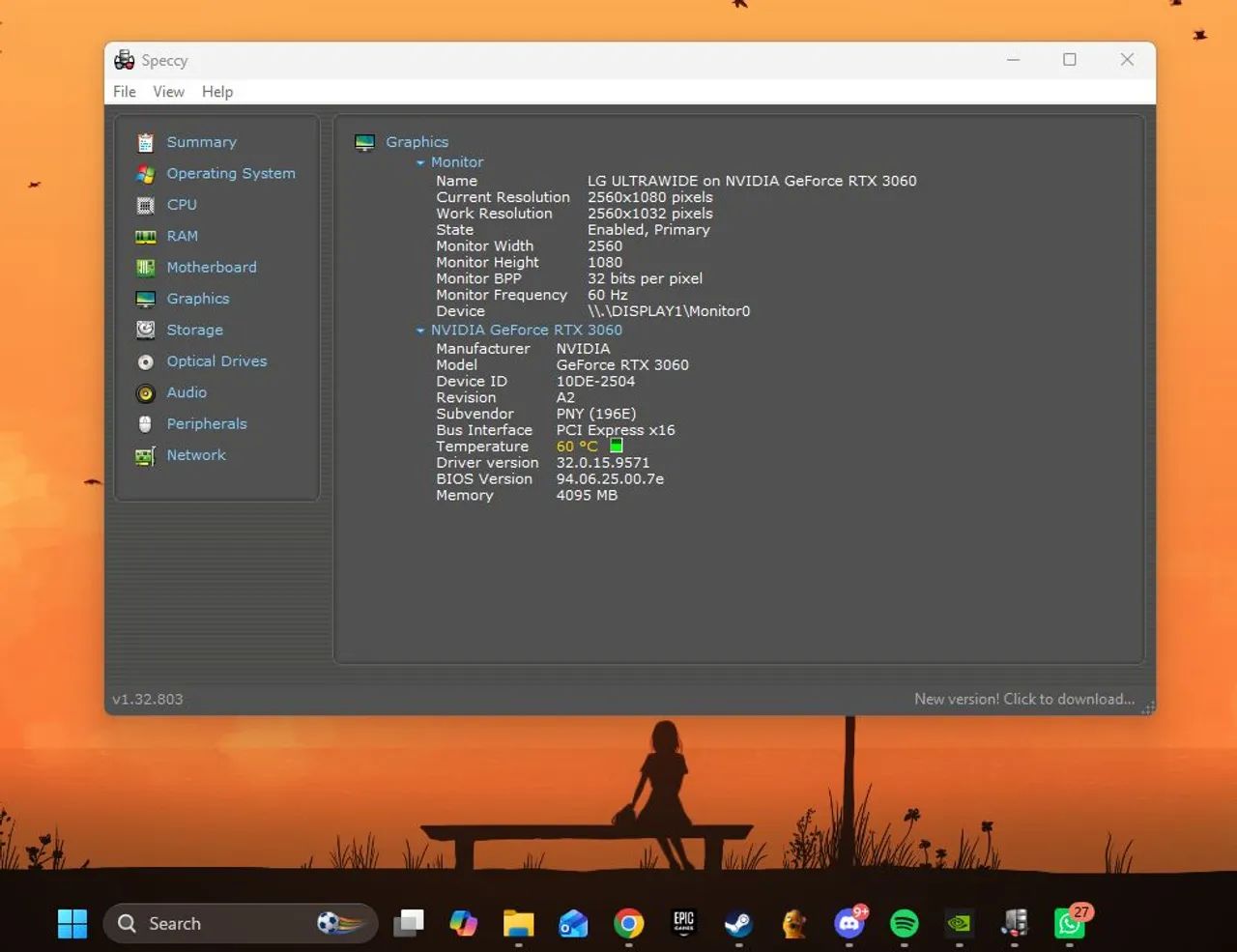Click the 'Revision' label in GPU section
Viewport: 1237px width, 952px height.
tap(466, 397)
